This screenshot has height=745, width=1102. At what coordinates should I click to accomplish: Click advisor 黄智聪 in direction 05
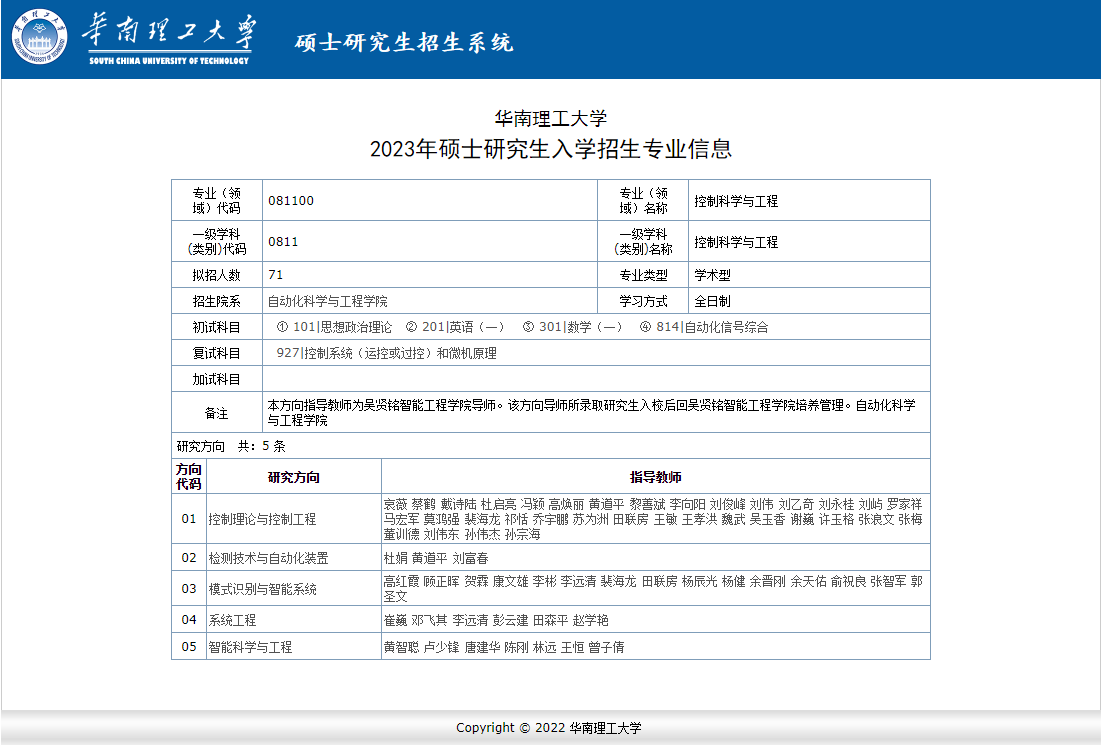(401, 647)
